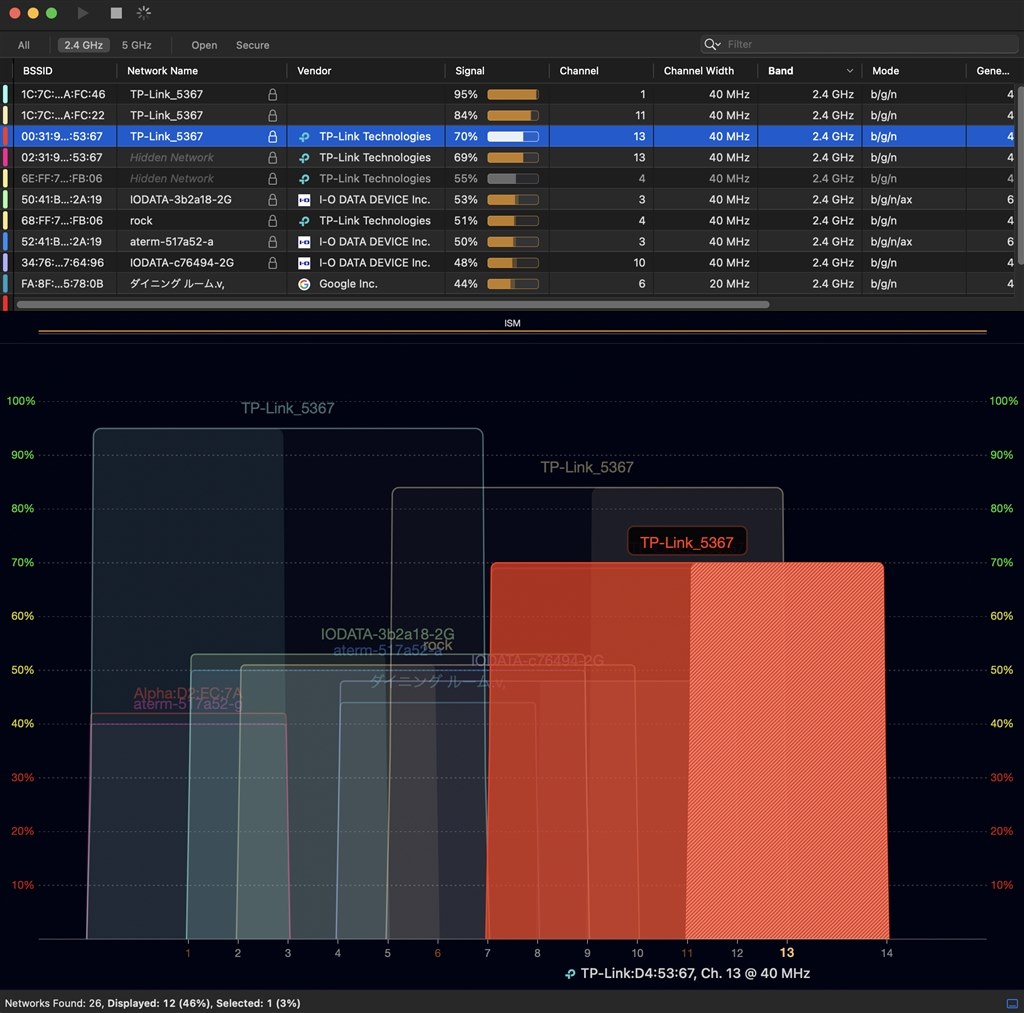Click the lock icon for aterm-517a52-a
This screenshot has width=1024, height=1013.
(272, 242)
